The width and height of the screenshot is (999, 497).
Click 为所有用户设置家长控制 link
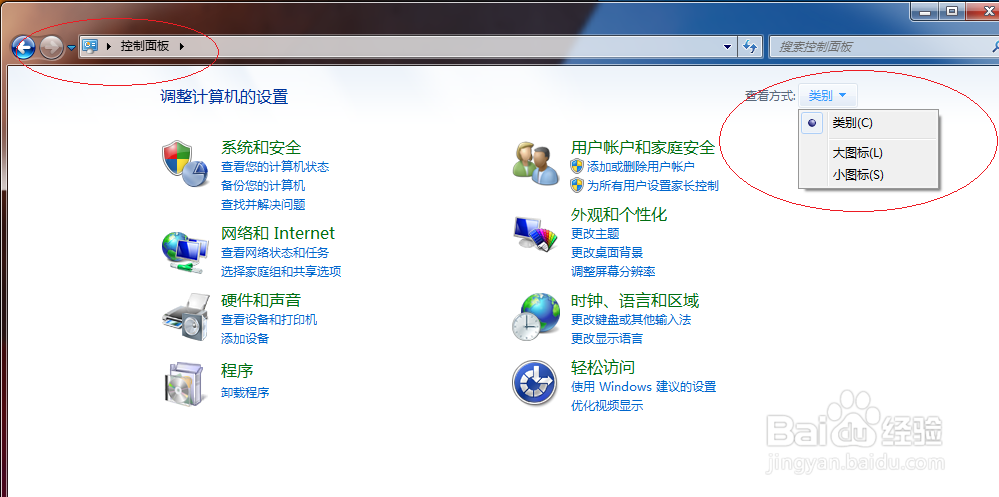point(652,185)
